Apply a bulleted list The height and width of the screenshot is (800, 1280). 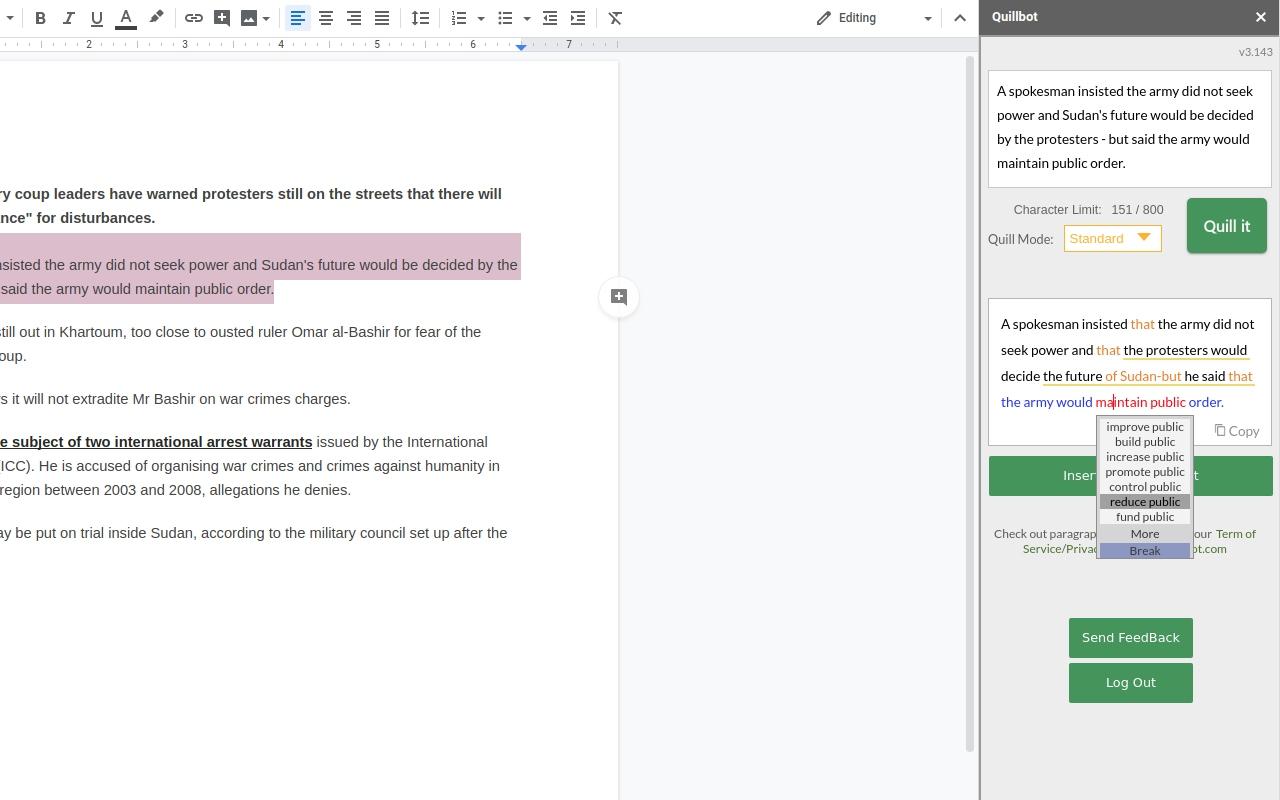coord(505,18)
